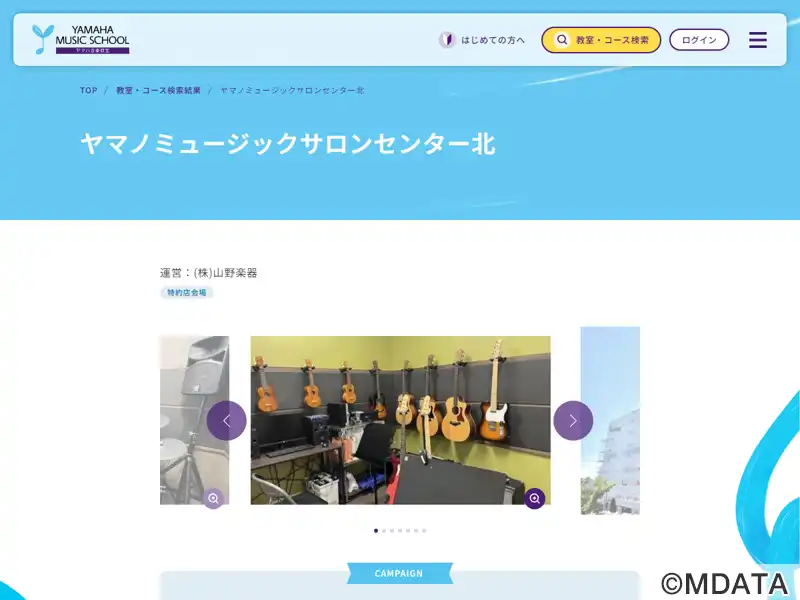The image size is (800, 600).
Task: Open the はじめての方へ link
Action: 492,40
